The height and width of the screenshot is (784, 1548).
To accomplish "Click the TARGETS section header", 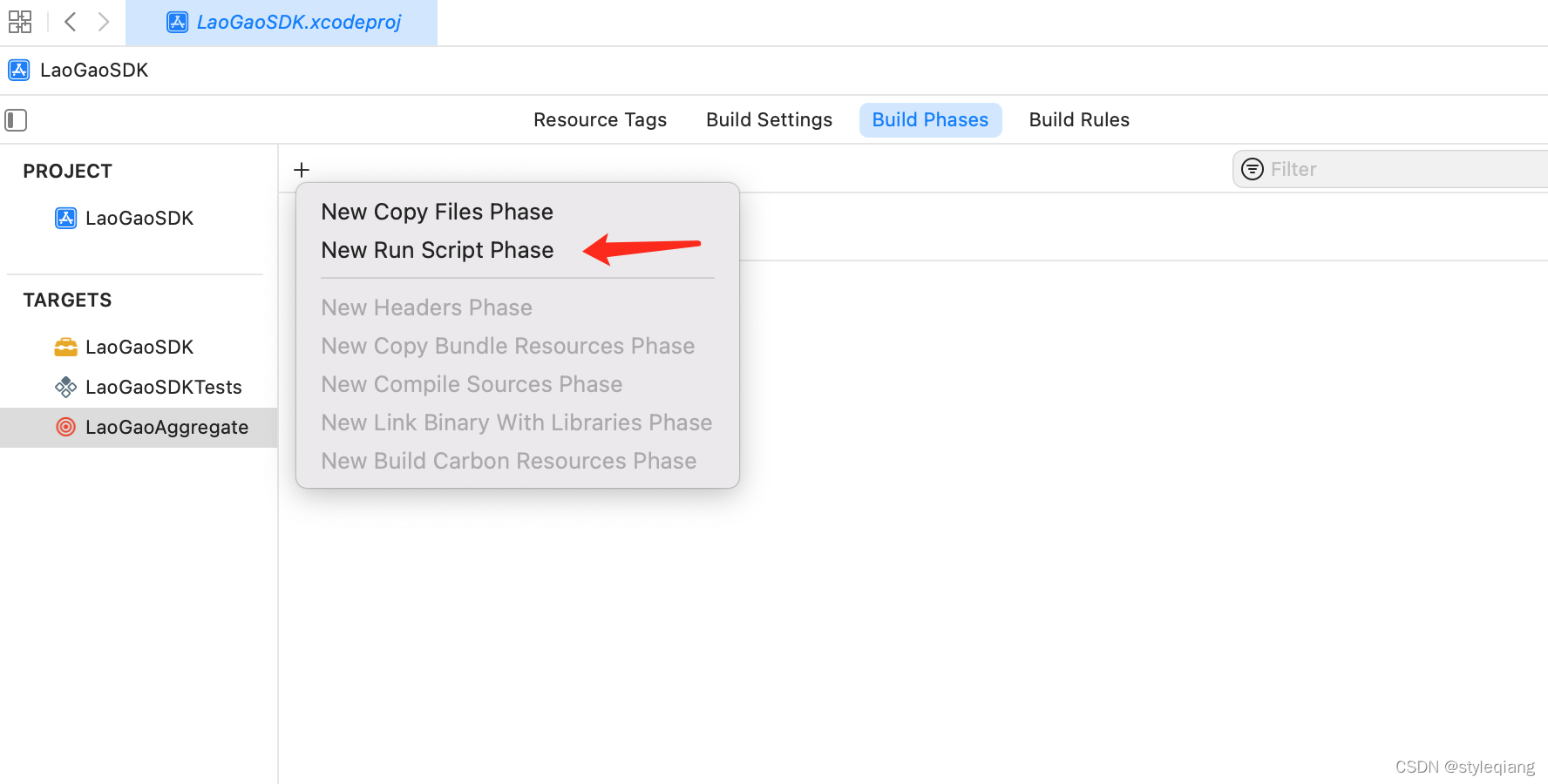I will coord(67,300).
